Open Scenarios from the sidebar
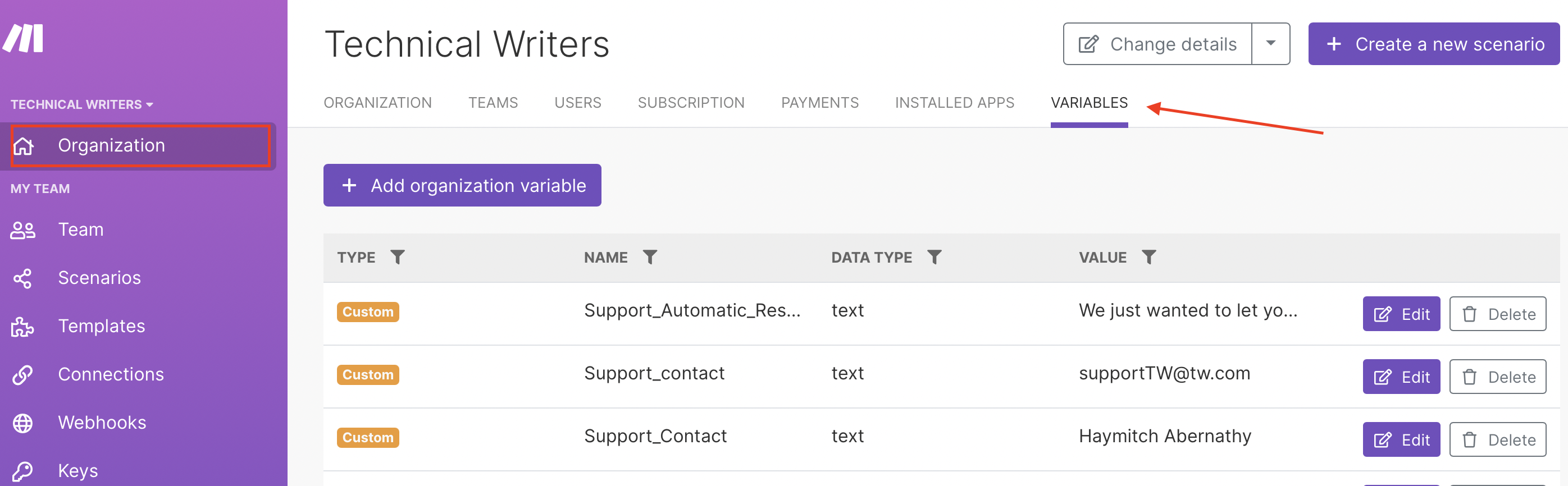1568x486 pixels. tap(99, 277)
